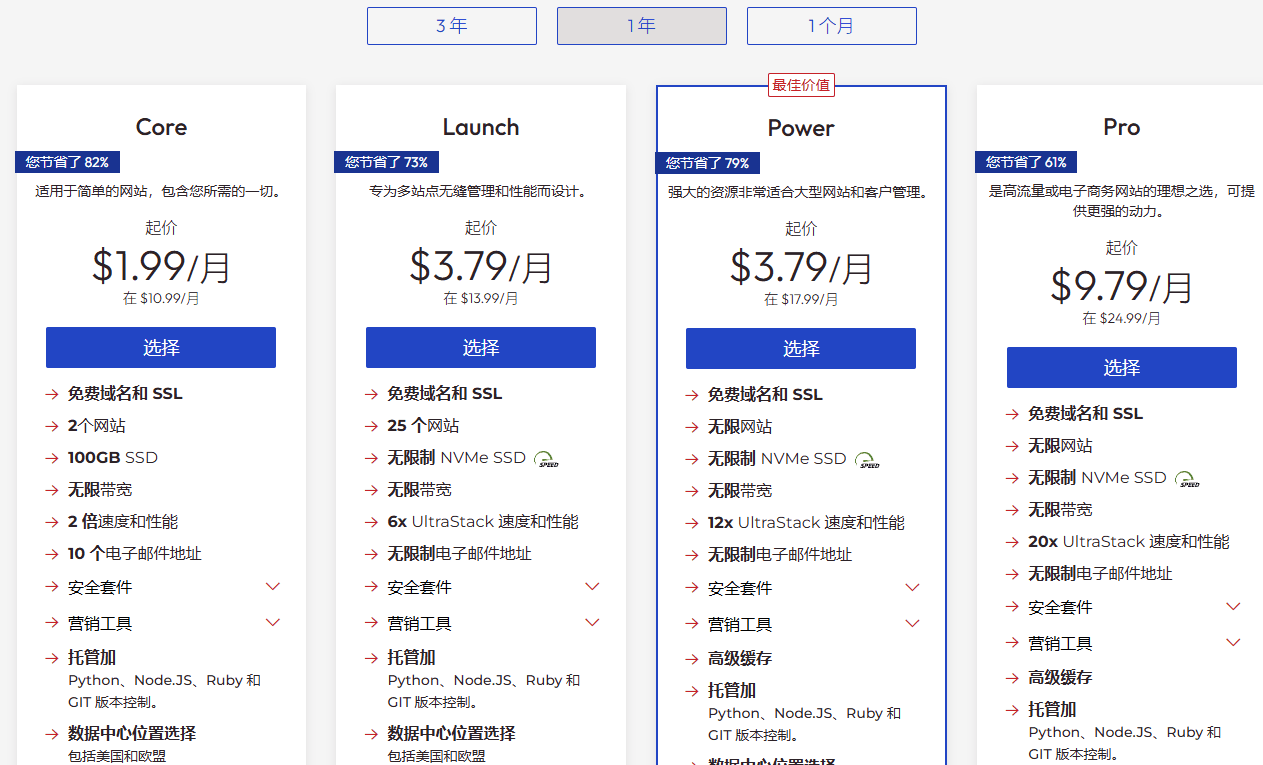Screen dimensions: 1263x765
Task: Click the SPEED badge beside Pro's NVMe SSD
Action: tap(1184, 479)
